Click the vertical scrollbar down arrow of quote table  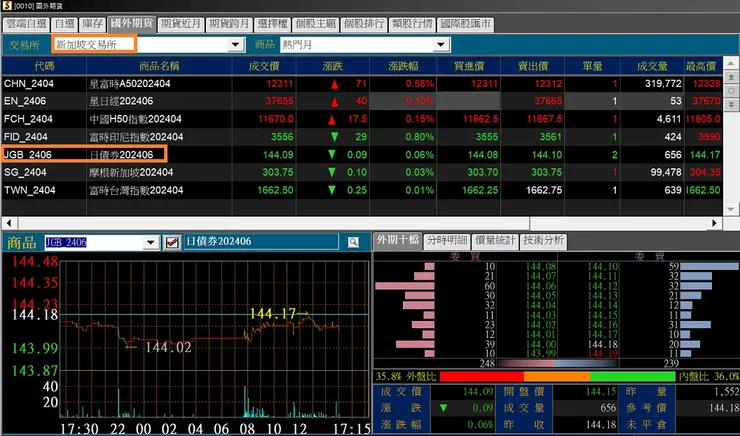[731, 209]
